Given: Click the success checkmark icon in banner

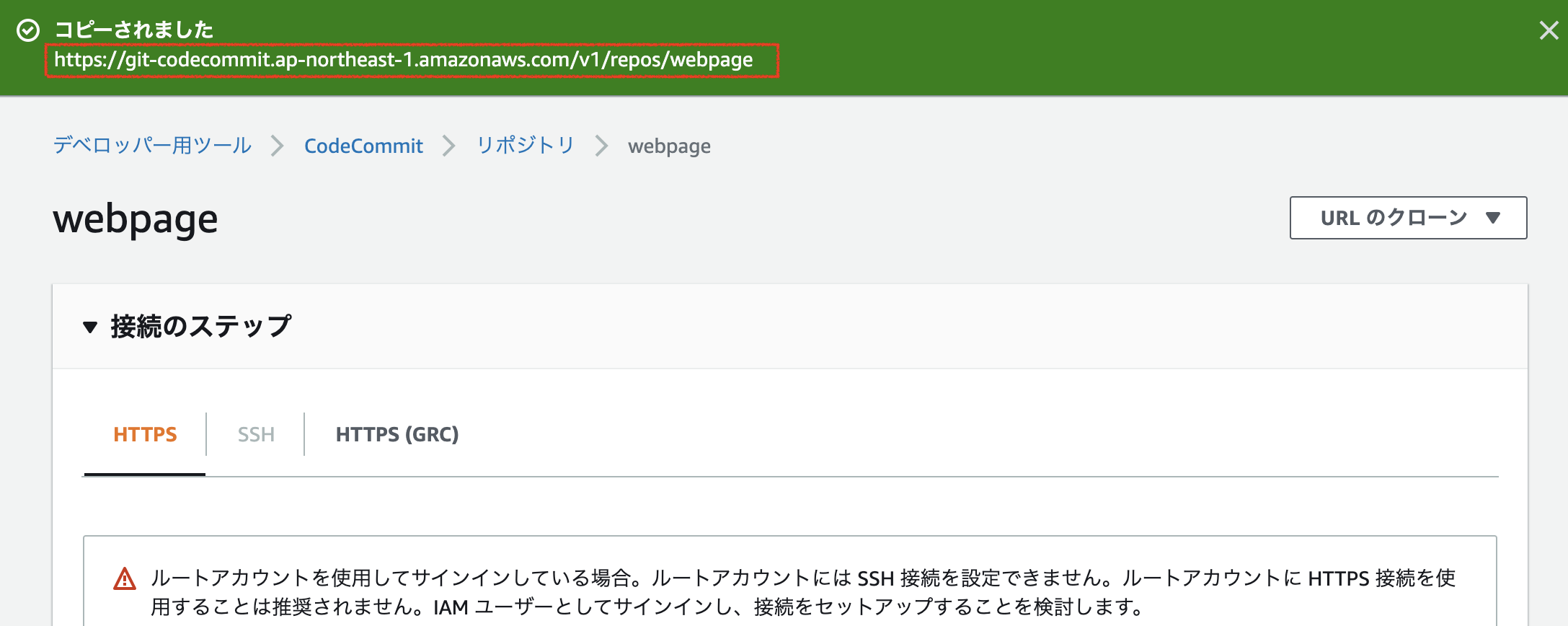Looking at the screenshot, I should [28, 31].
